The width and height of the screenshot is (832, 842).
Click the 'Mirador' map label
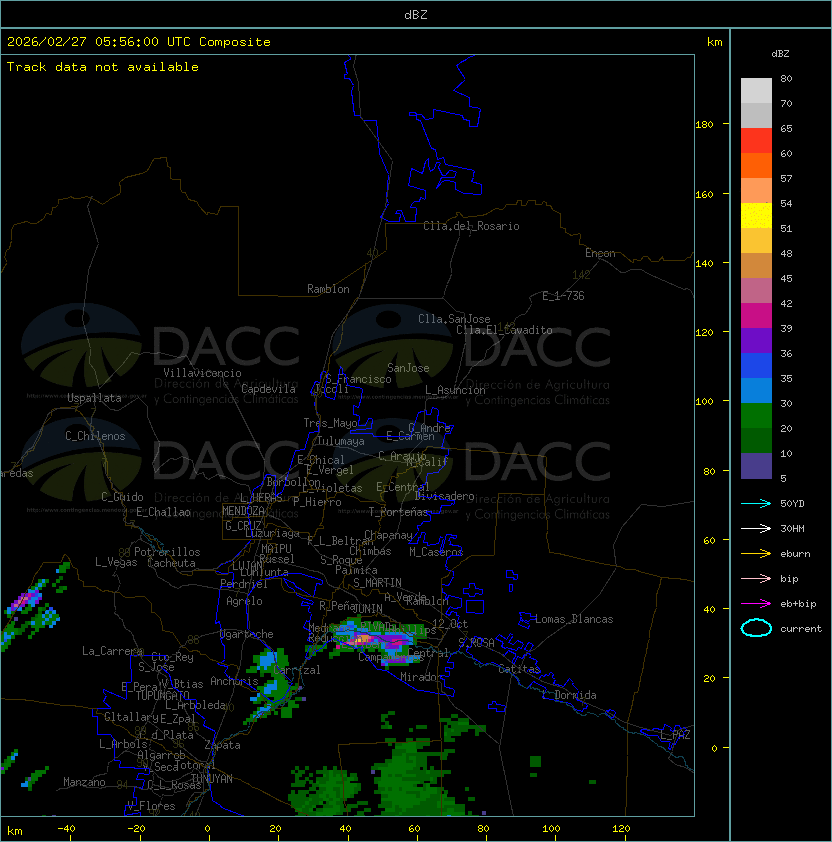(422, 677)
